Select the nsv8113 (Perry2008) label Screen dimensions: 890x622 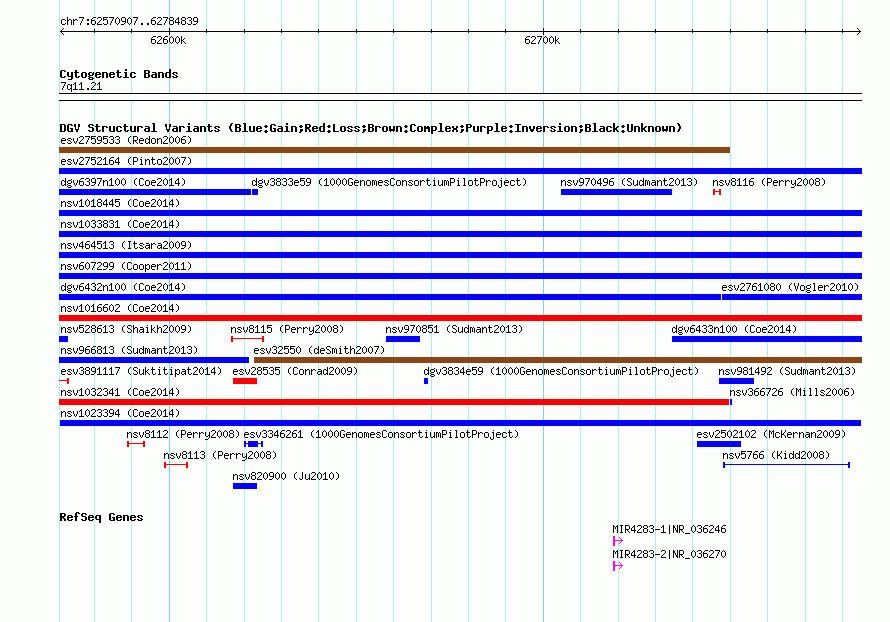click(x=220, y=455)
